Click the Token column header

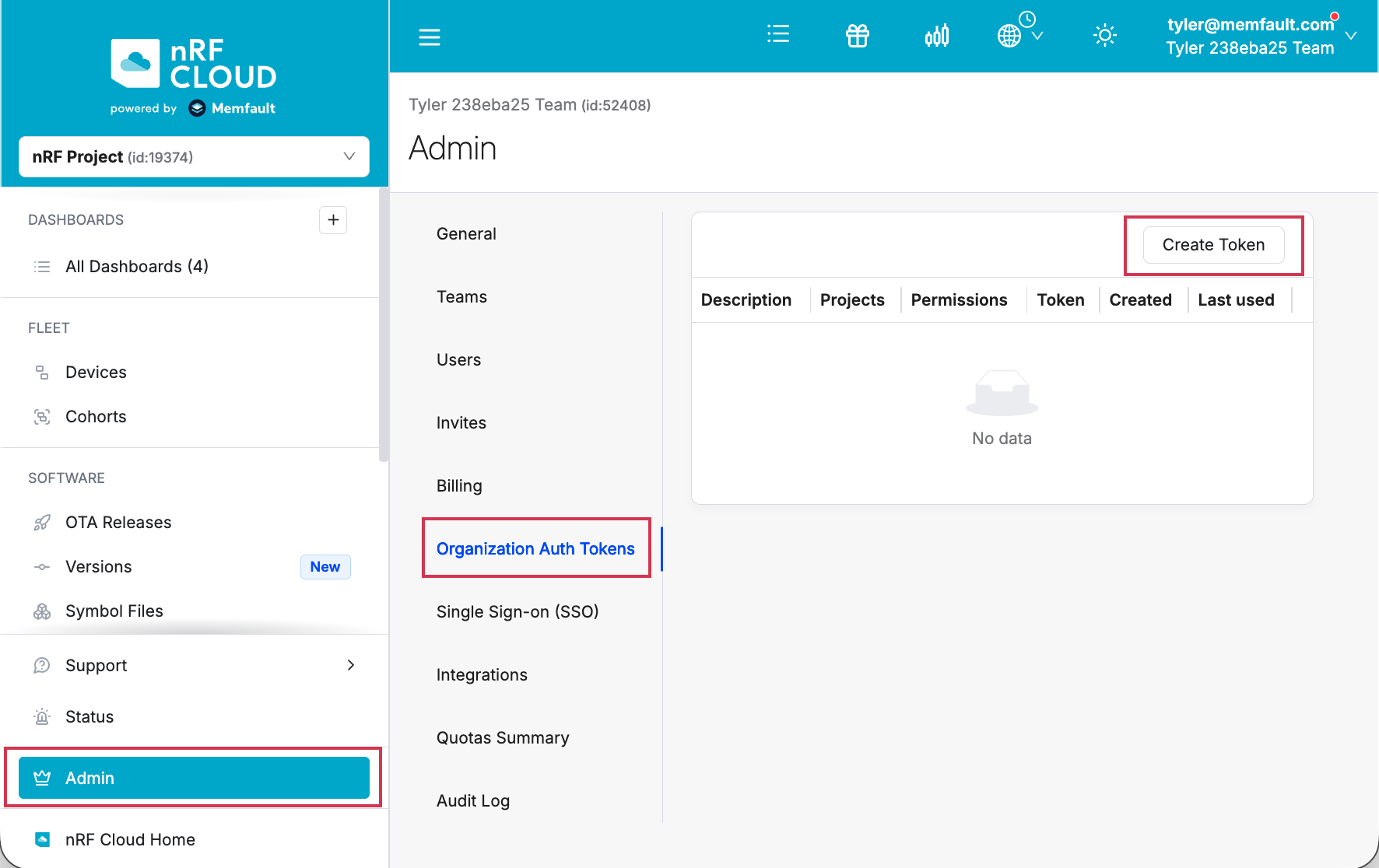click(1060, 300)
